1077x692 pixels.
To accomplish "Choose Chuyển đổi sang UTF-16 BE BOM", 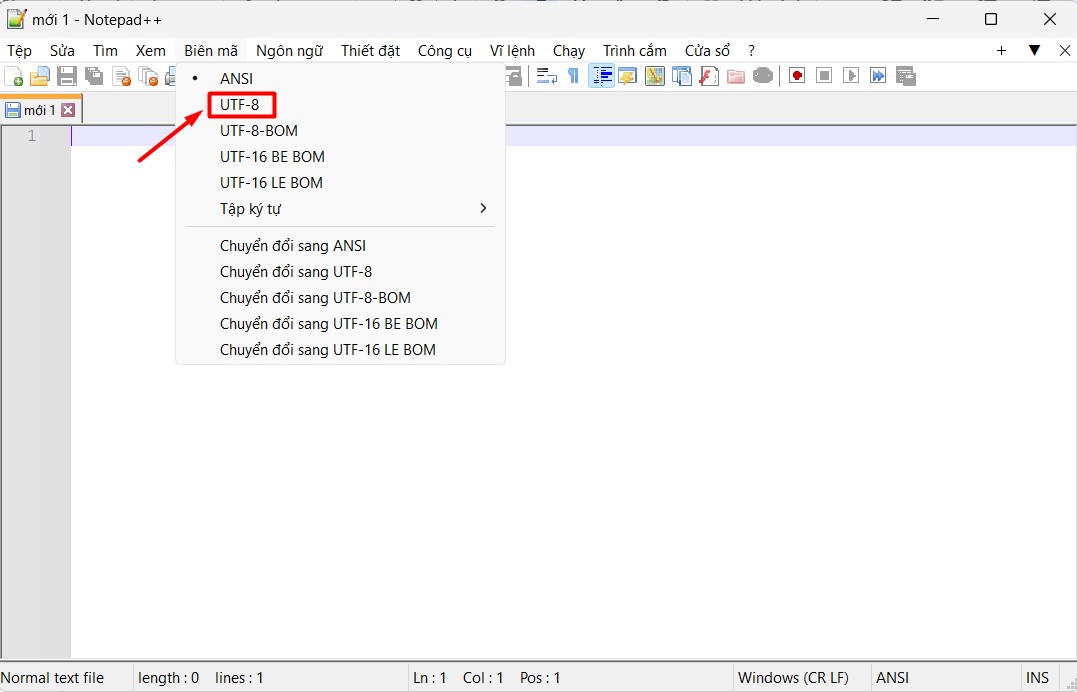I will (341, 324).
